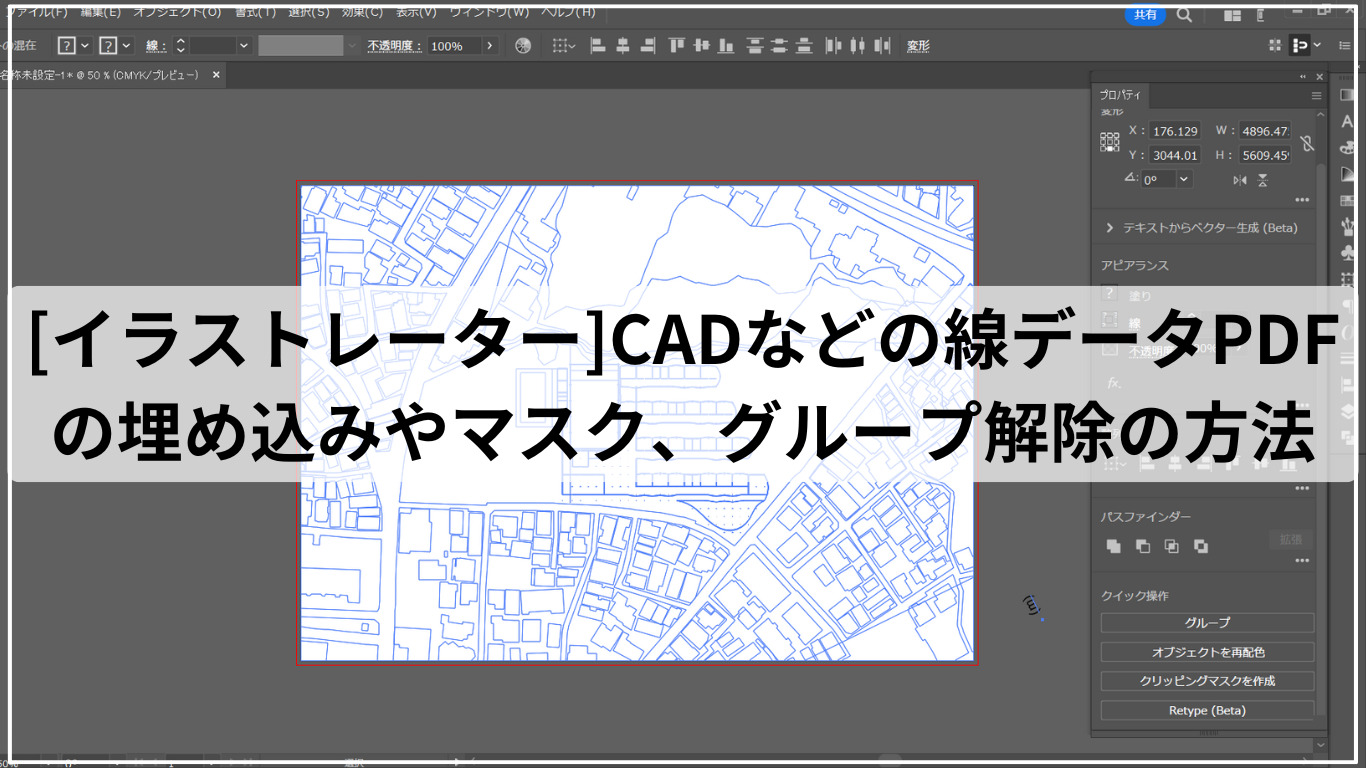Click the Pathfinder unite icon
This screenshot has width=1366, height=768.
click(1113, 546)
